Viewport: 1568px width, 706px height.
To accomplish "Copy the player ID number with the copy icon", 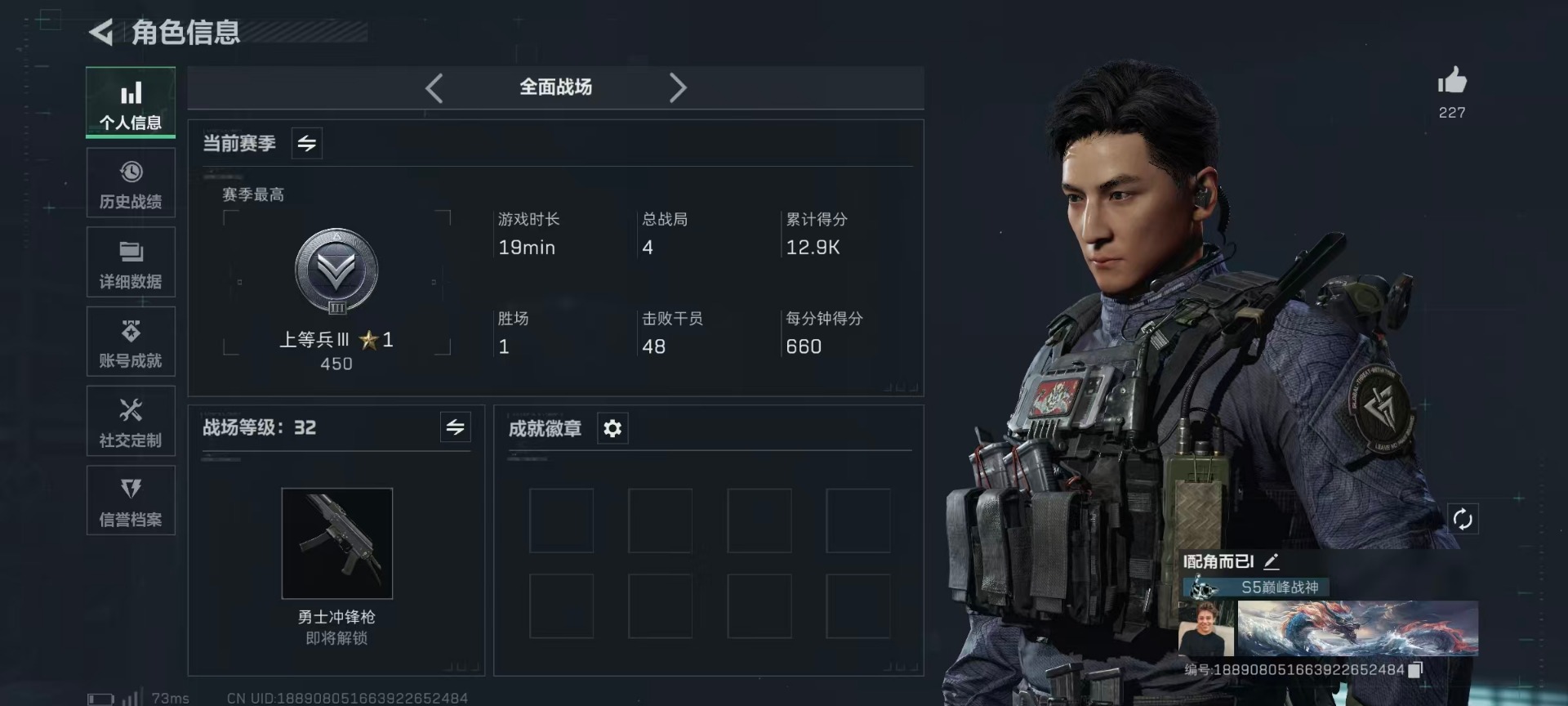I will (1416, 670).
